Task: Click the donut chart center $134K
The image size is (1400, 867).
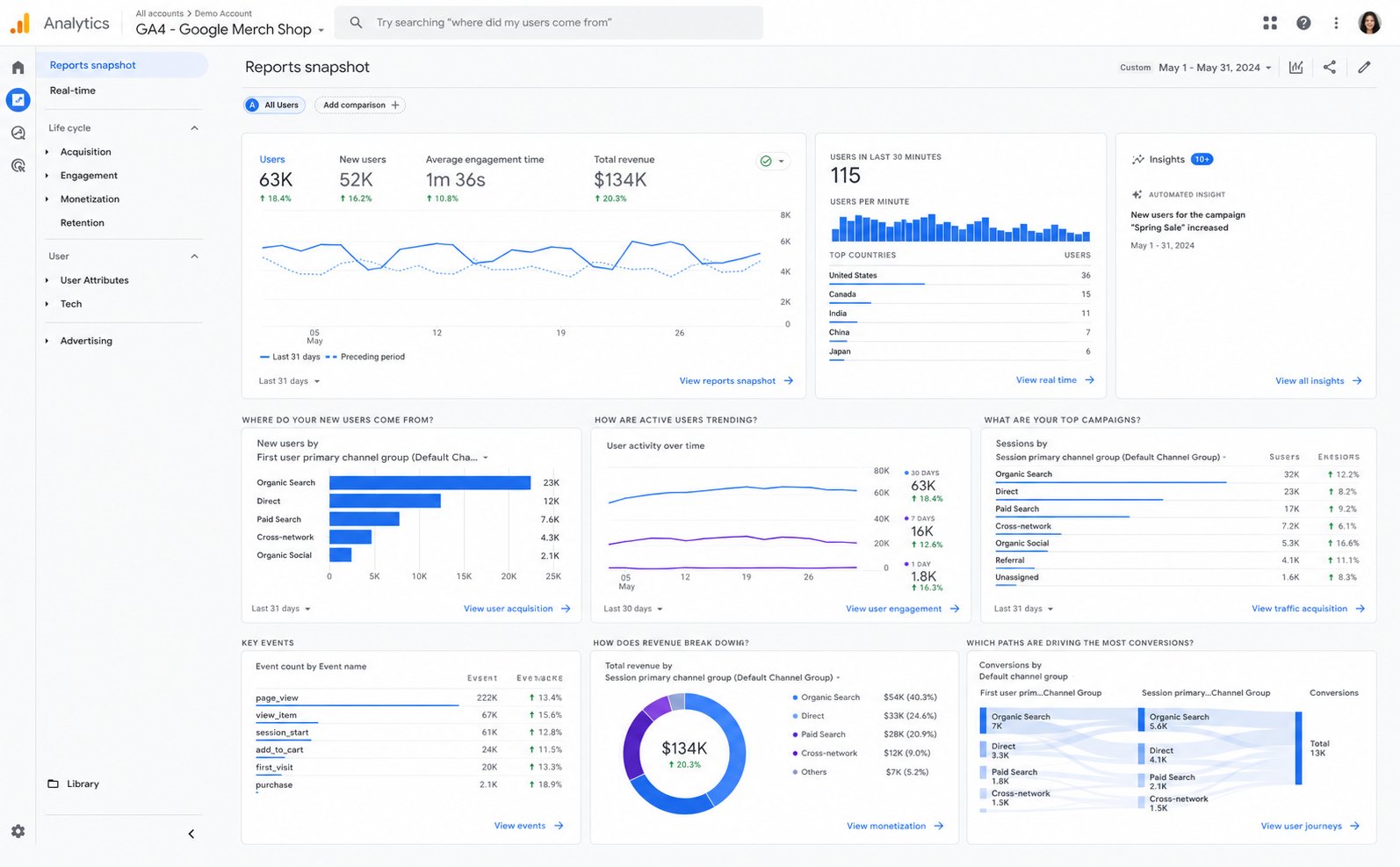Action: click(684, 748)
